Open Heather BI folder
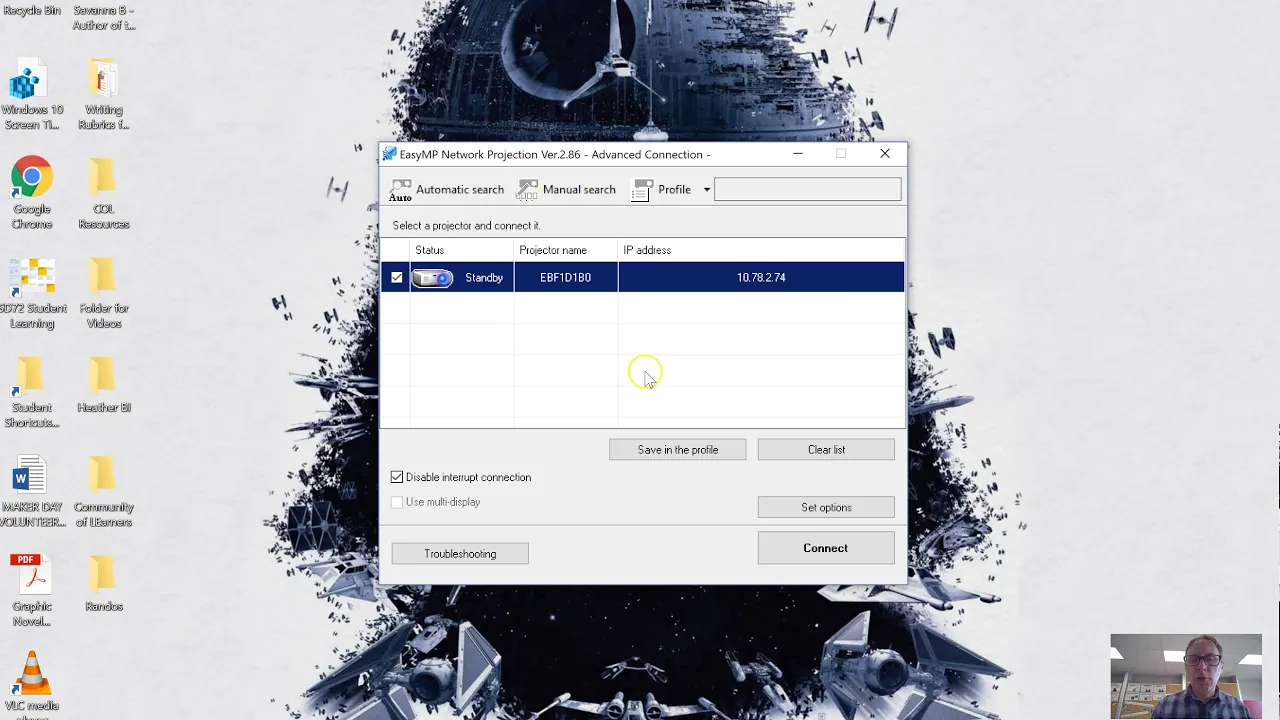This screenshot has width=1280, height=720. 104,386
